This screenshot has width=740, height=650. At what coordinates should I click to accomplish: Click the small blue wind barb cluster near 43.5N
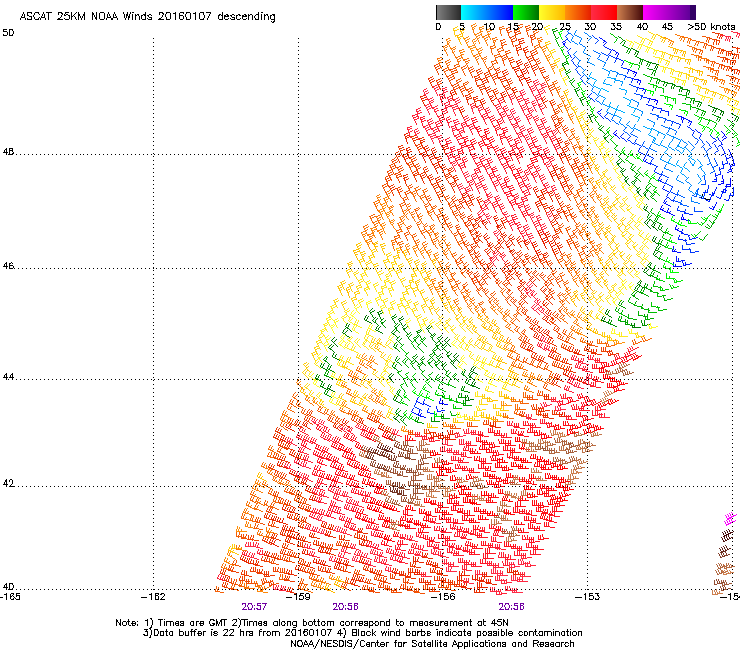coord(428,407)
